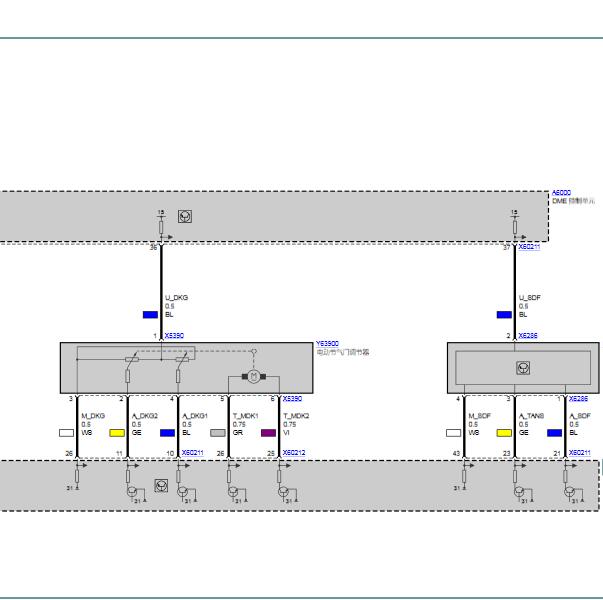Click pin number 23 on A_TANS wire
Screen dimensions: 603x600
coord(506,453)
